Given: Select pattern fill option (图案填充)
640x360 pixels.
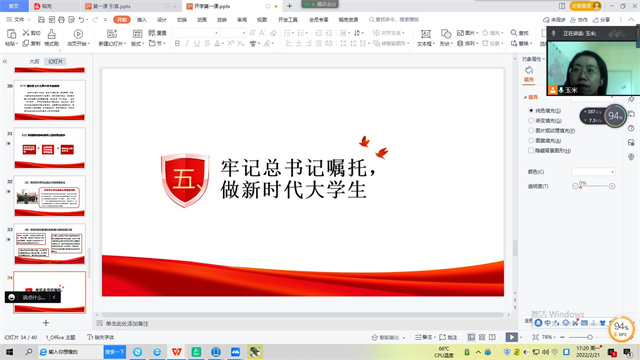Looking at the screenshot, I should point(544,140).
